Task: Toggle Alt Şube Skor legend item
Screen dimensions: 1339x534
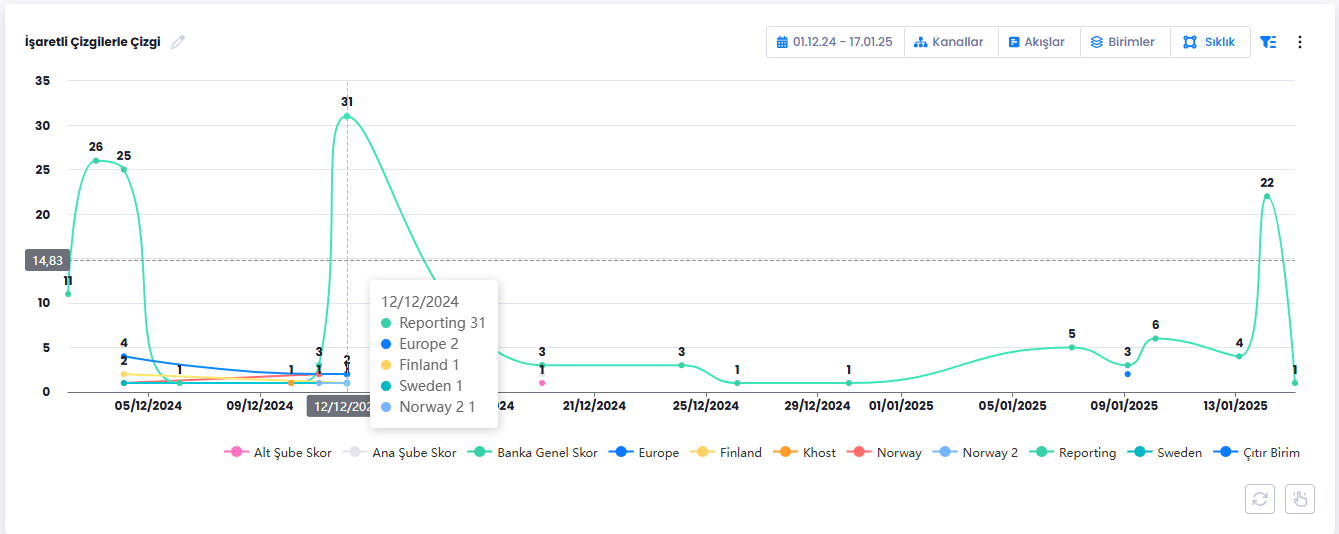Action: [x=286, y=453]
